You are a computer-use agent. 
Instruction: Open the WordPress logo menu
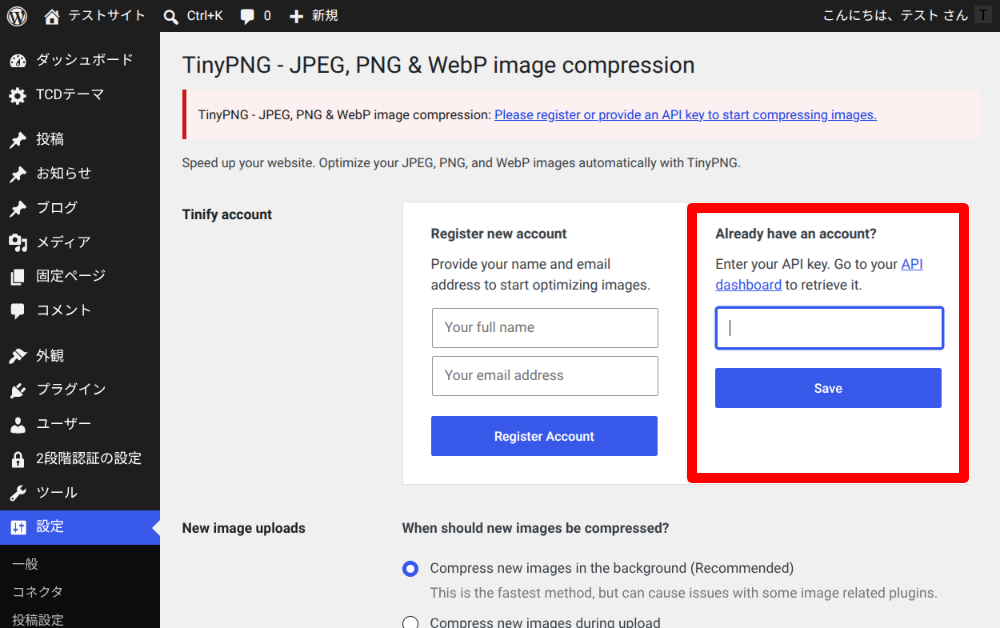(x=17, y=16)
